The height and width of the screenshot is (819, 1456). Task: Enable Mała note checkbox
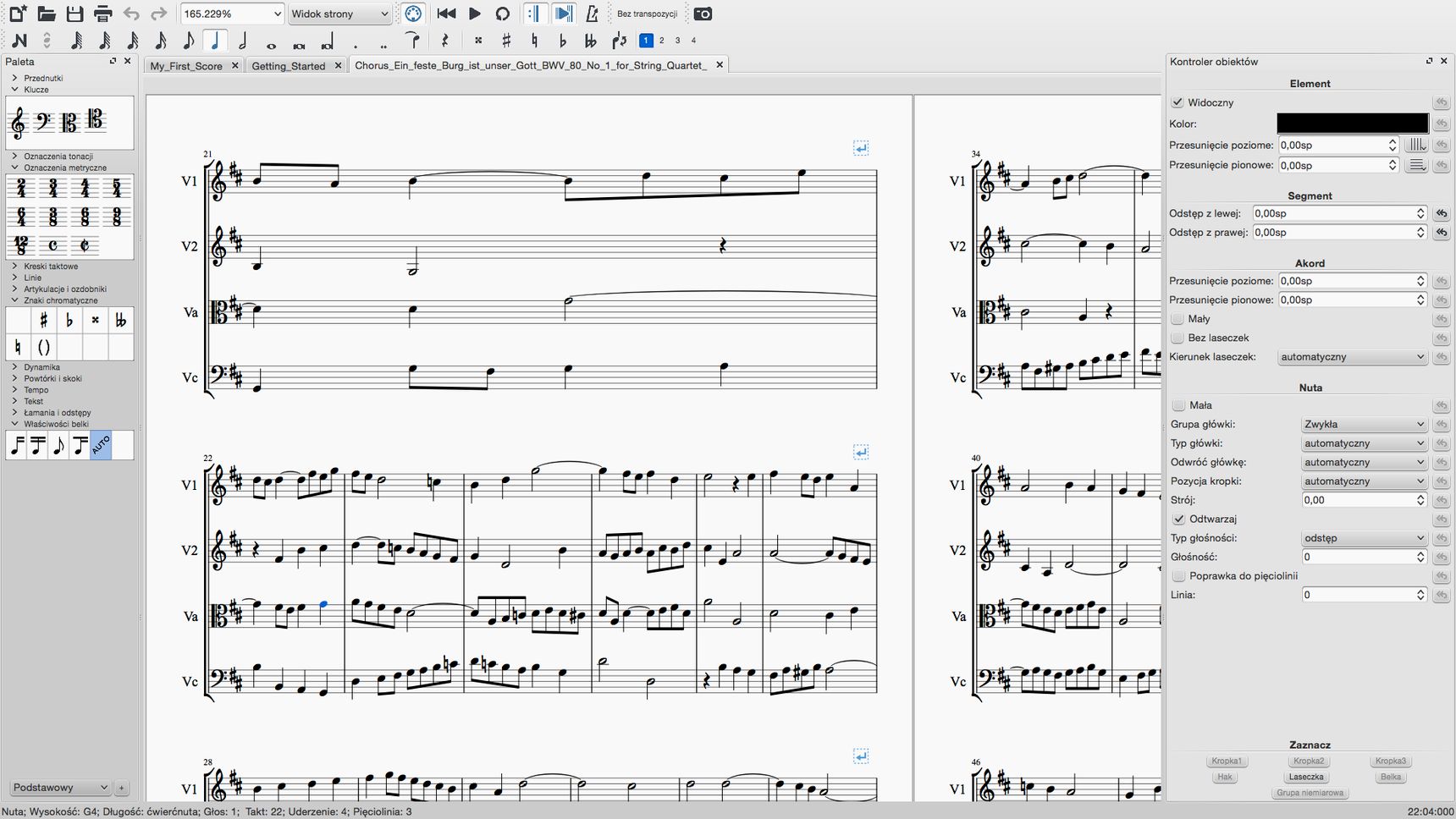pos(1178,405)
